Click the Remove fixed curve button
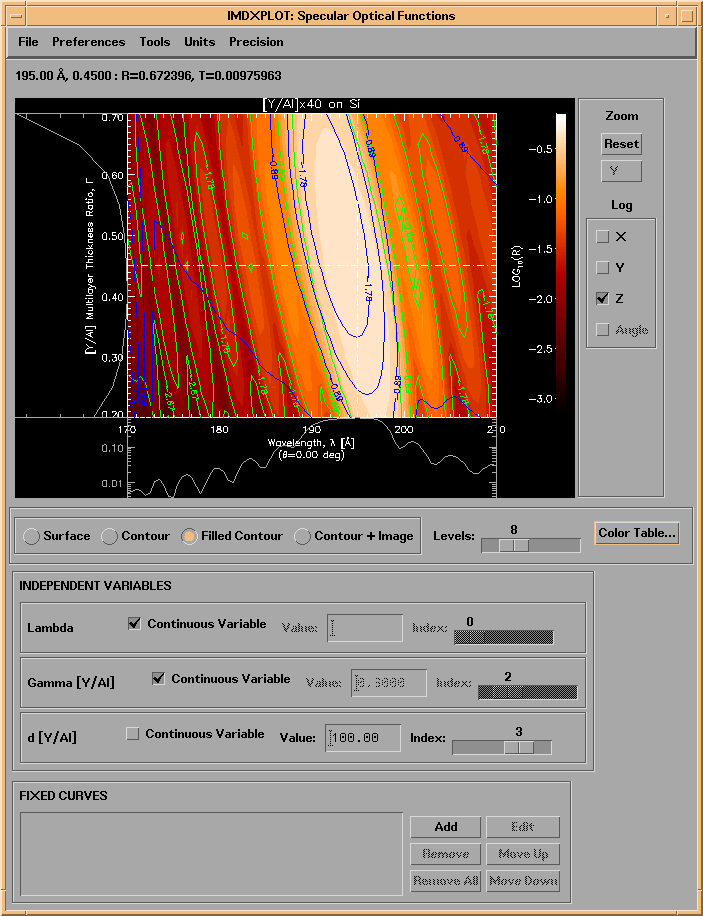703x916 pixels. pyautogui.click(x=446, y=854)
